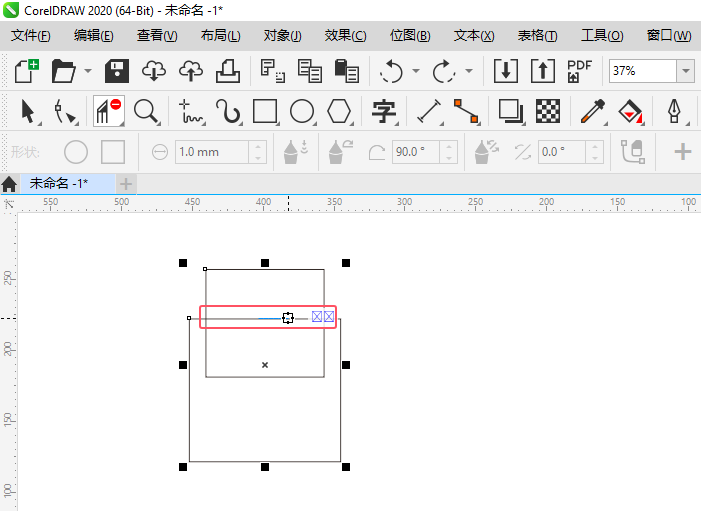Click the Import down-arrow icon
The height and width of the screenshot is (511, 701).
[506, 71]
